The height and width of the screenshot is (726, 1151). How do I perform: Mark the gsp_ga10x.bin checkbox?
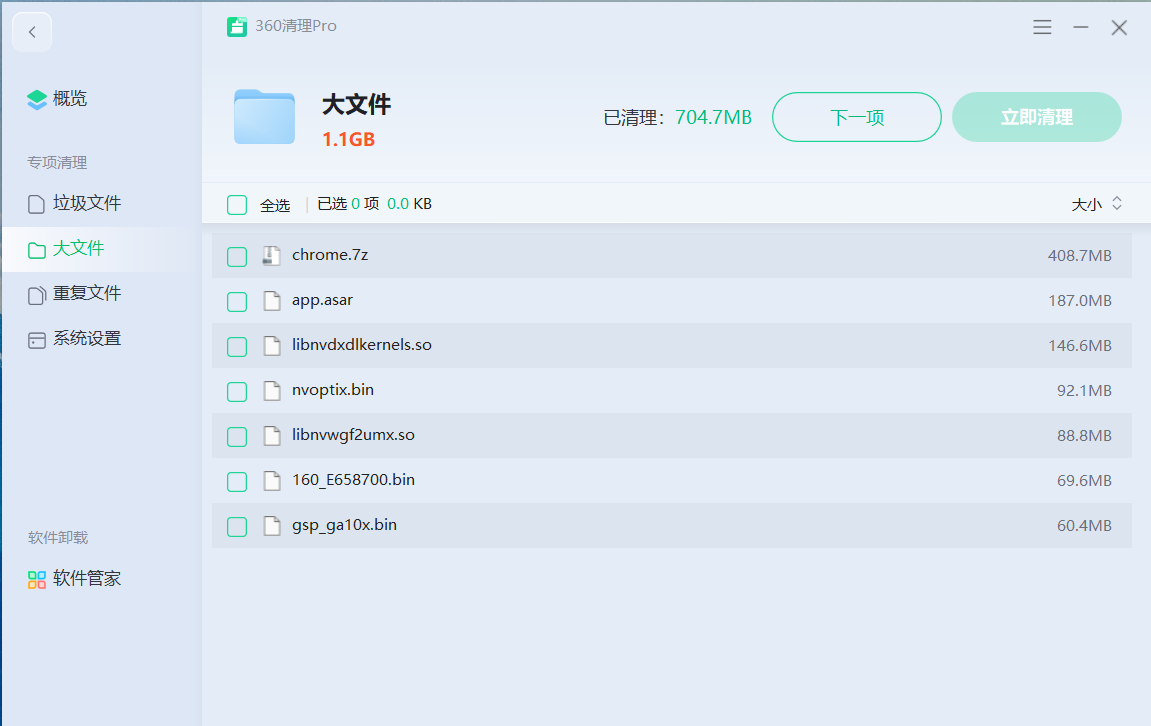point(237,526)
